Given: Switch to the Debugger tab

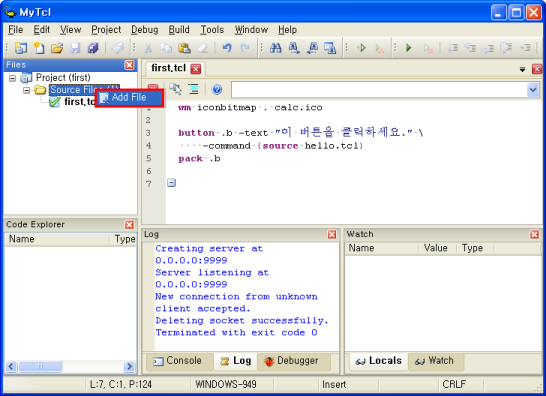Looking at the screenshot, I should tap(291, 361).
